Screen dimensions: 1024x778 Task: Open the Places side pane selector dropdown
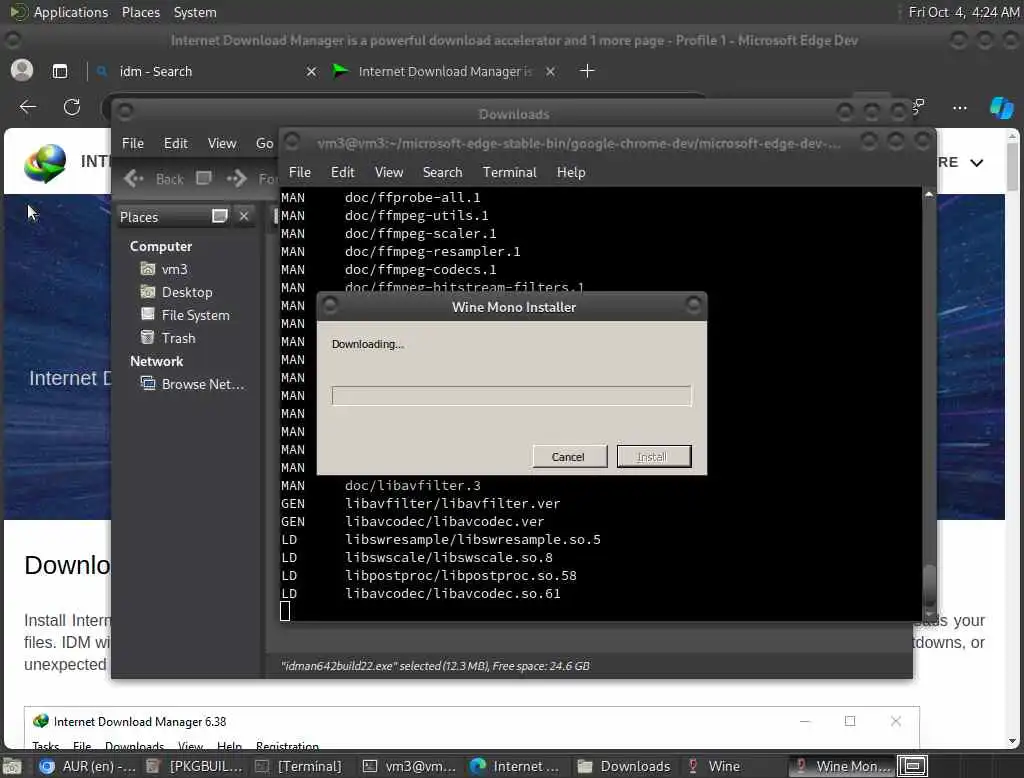coord(219,216)
